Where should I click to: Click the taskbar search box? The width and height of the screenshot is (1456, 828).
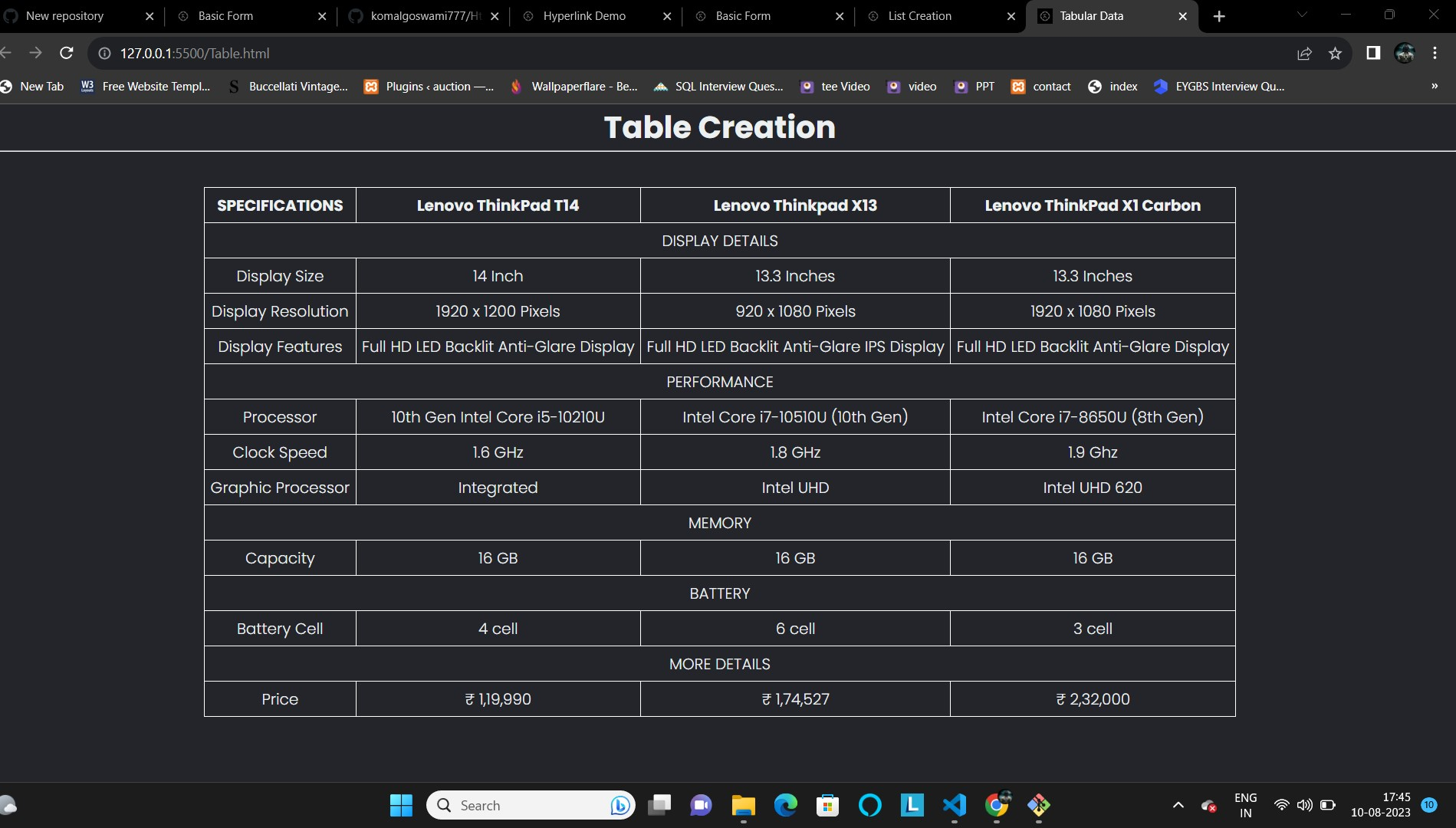coord(531,805)
